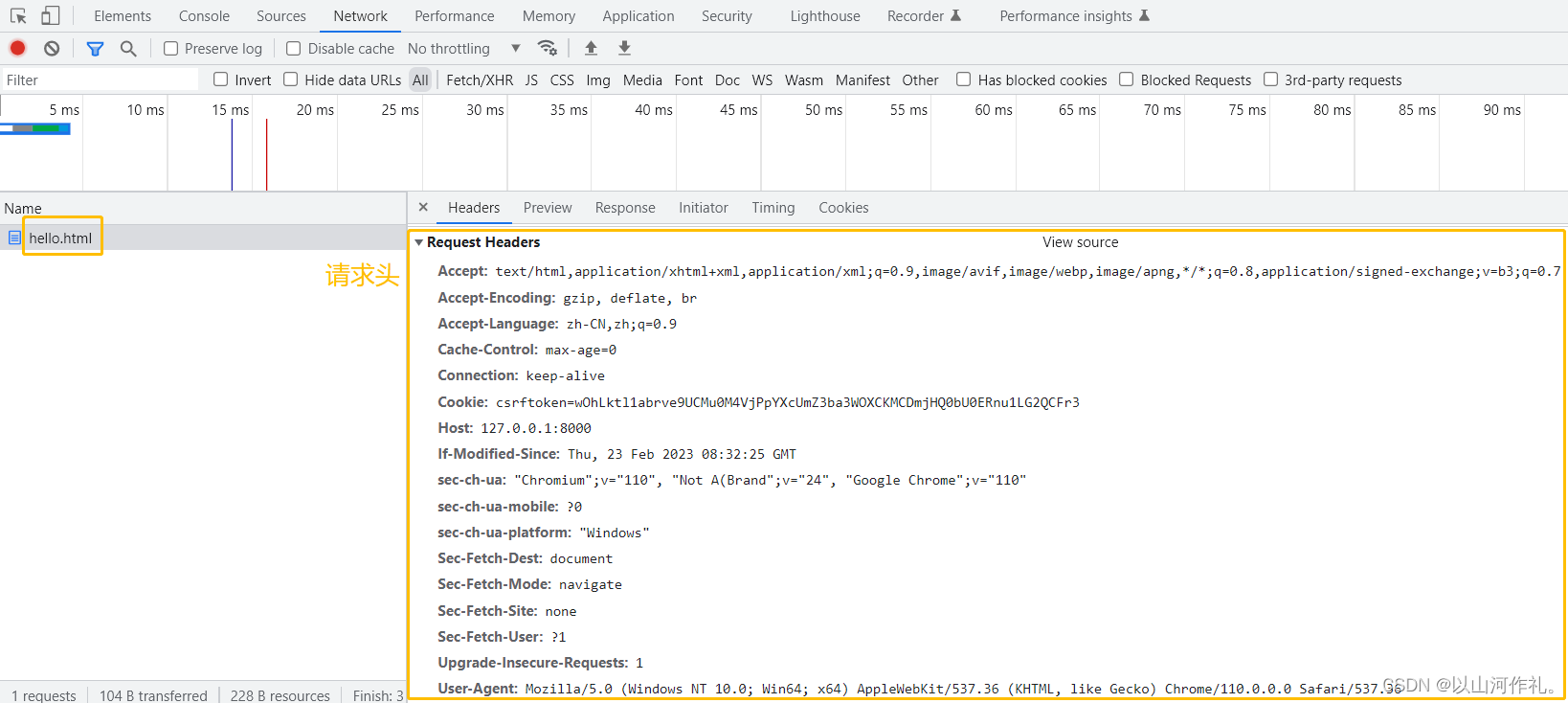The width and height of the screenshot is (1568, 703).
Task: Select the Headers detail tab
Action: coord(474,208)
